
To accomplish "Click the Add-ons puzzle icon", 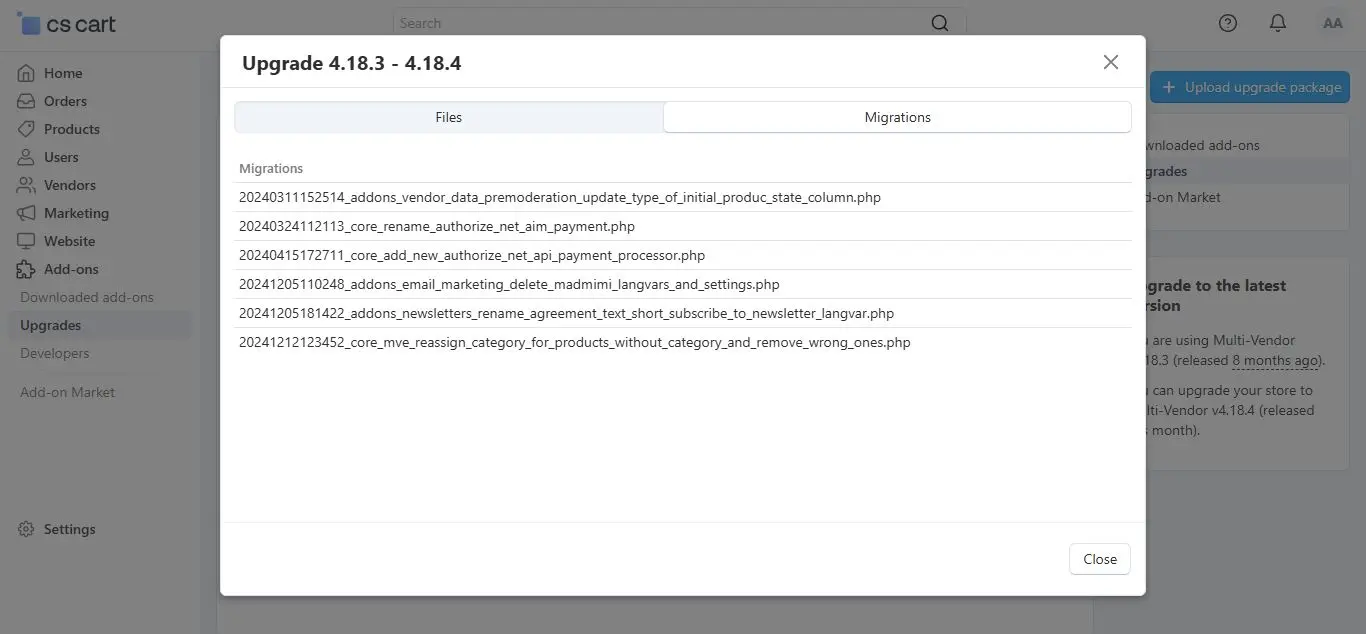I will [26, 269].
